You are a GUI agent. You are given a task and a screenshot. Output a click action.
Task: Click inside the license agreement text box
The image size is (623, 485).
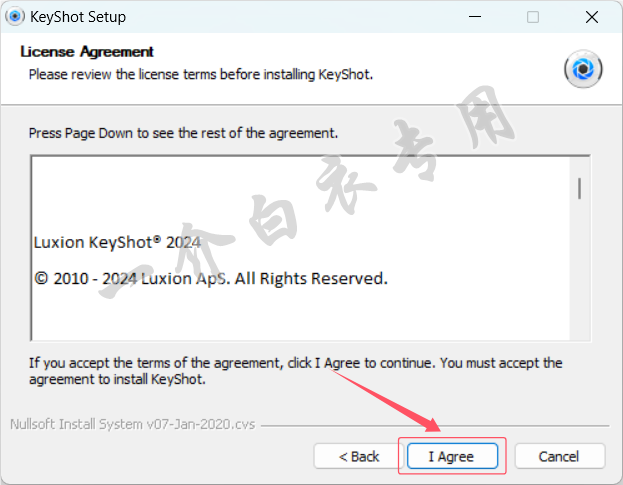click(x=300, y=310)
